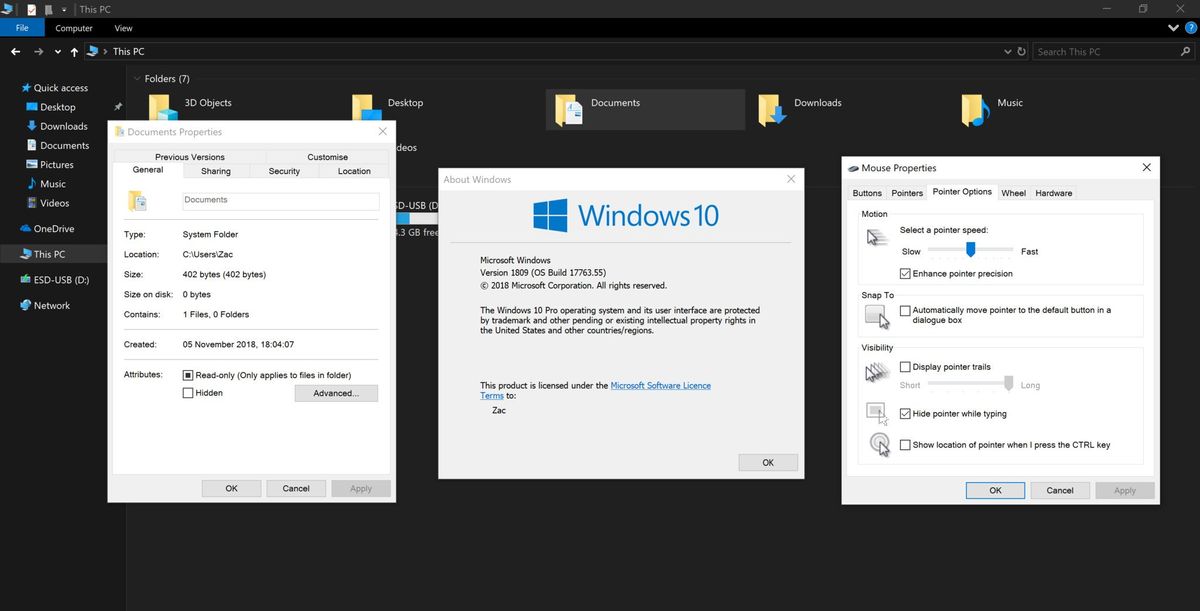The image size is (1200, 611).
Task: Click the OneDrive item in the sidebar
Action: click(55, 228)
